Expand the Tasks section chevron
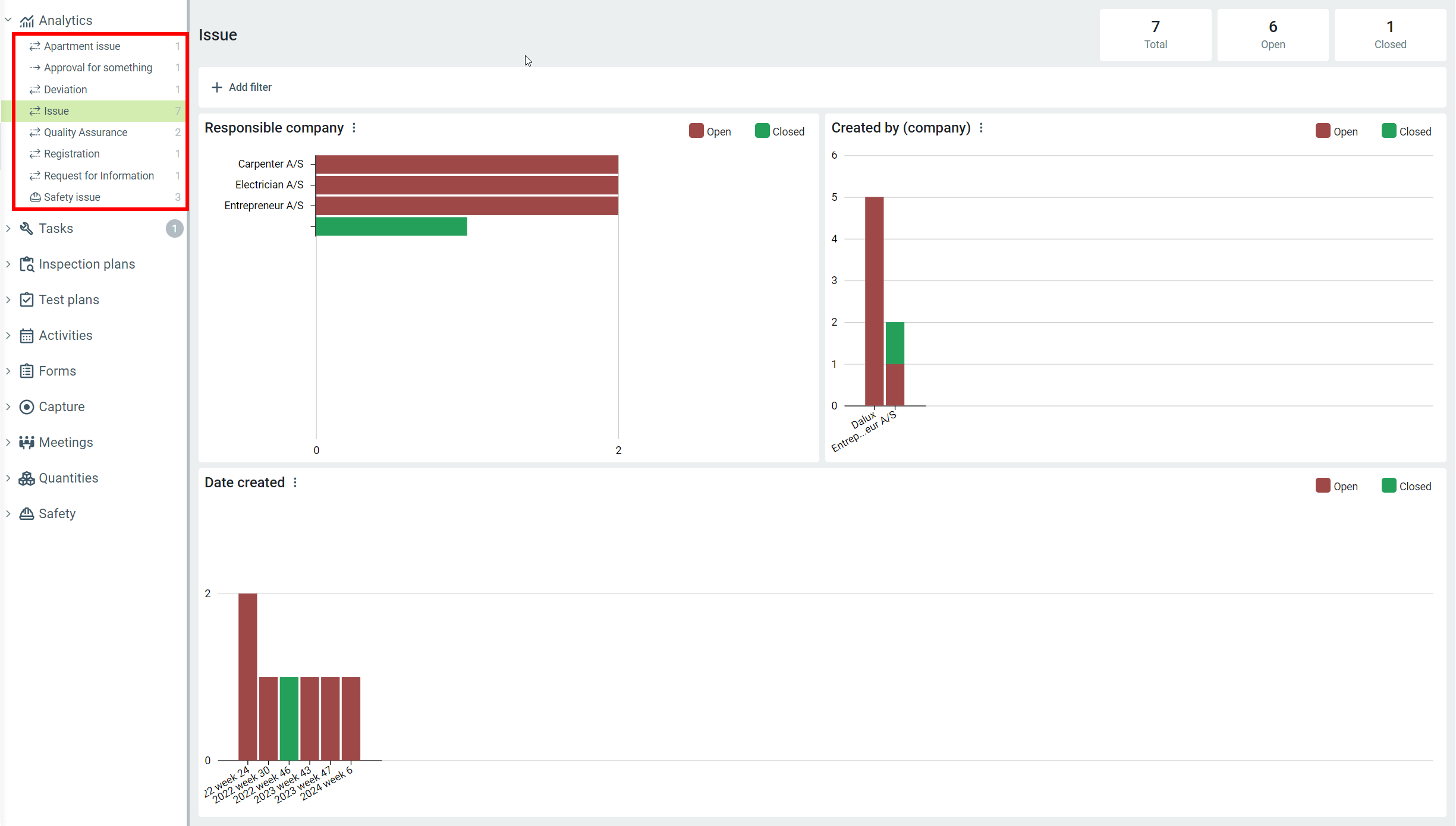This screenshot has width=1456, height=826. click(8, 228)
